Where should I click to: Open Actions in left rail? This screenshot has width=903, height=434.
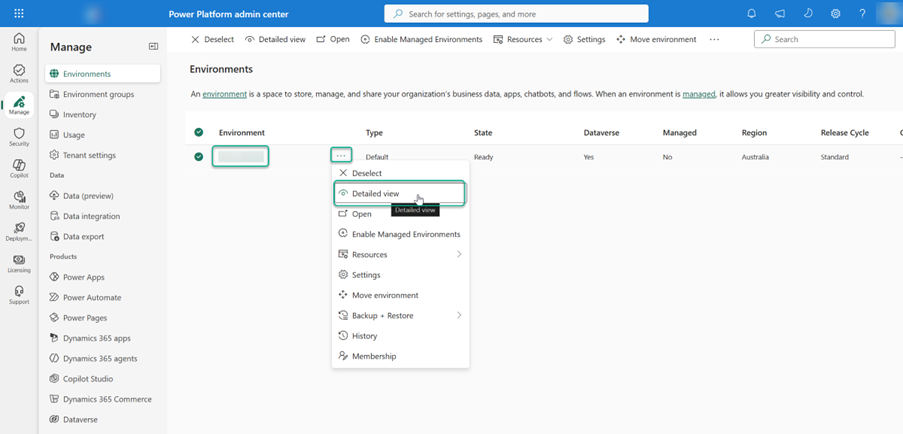click(x=19, y=74)
